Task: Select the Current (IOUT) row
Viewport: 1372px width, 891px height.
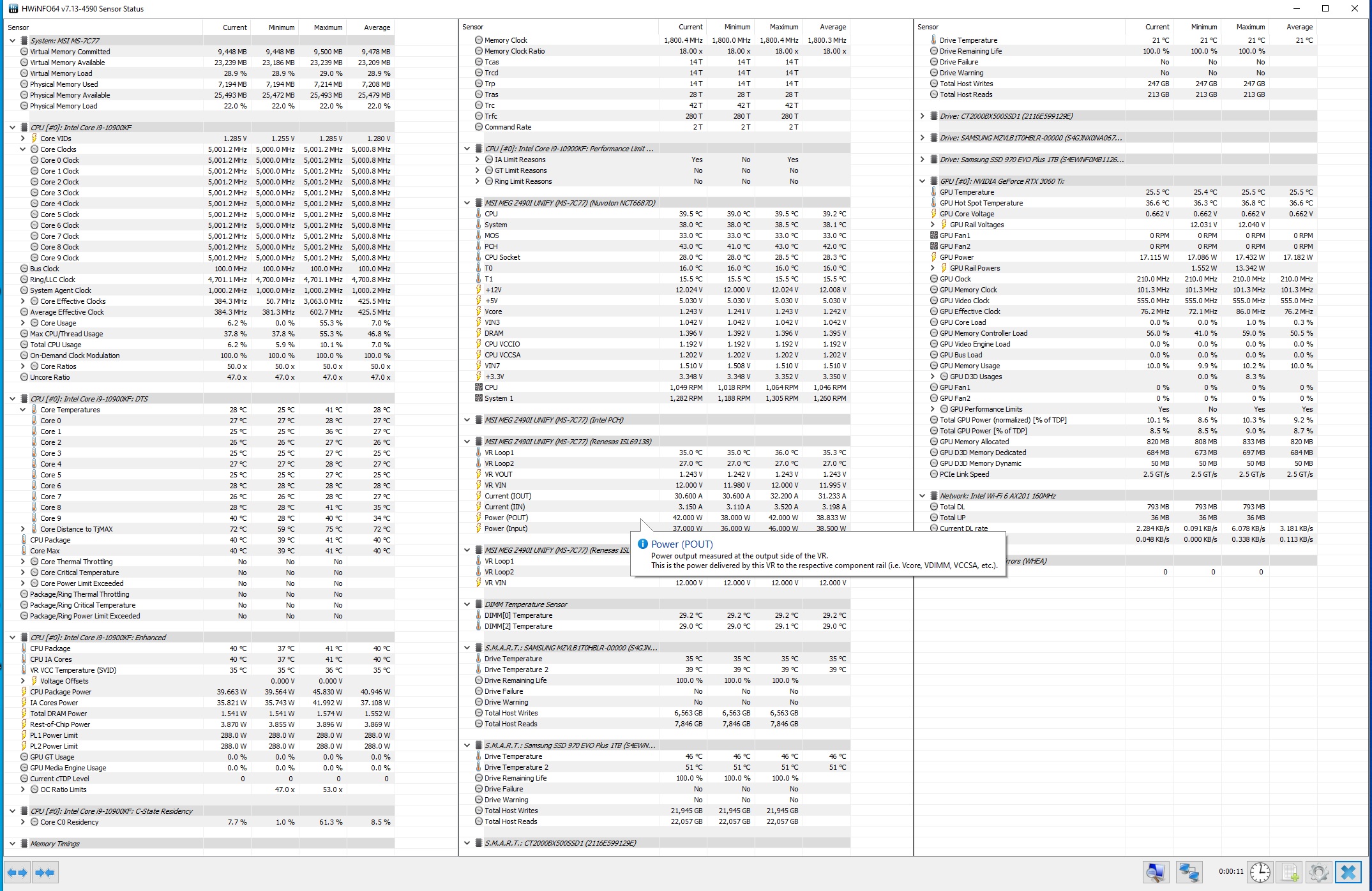Action: [x=656, y=496]
